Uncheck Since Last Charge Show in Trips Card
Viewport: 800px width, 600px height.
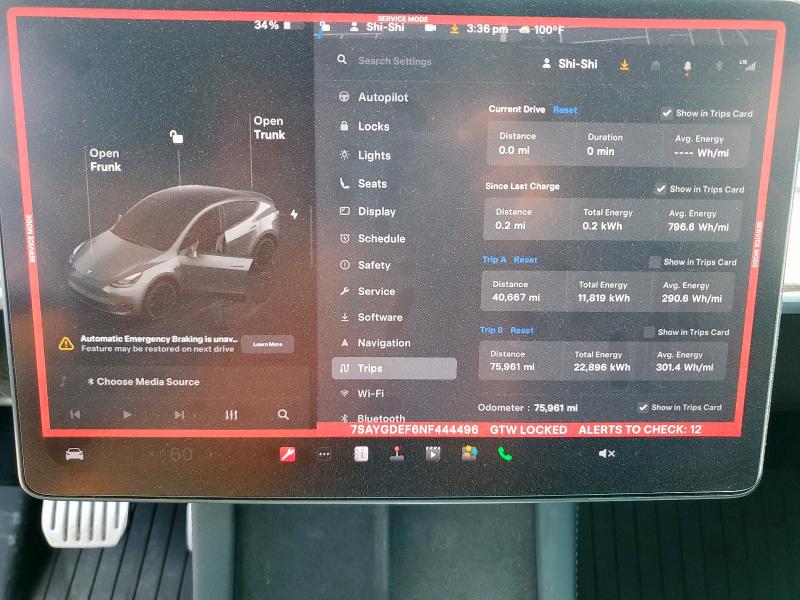click(660, 188)
